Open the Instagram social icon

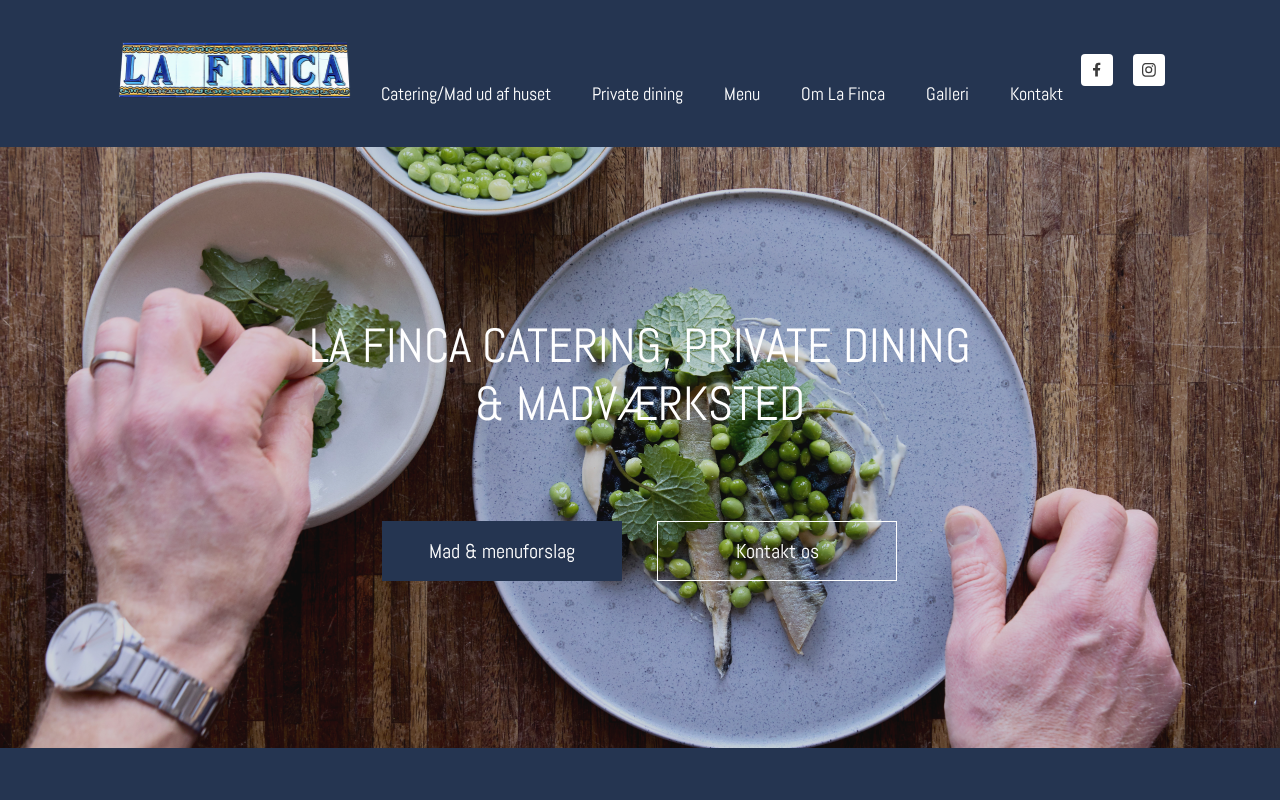pos(1149,70)
